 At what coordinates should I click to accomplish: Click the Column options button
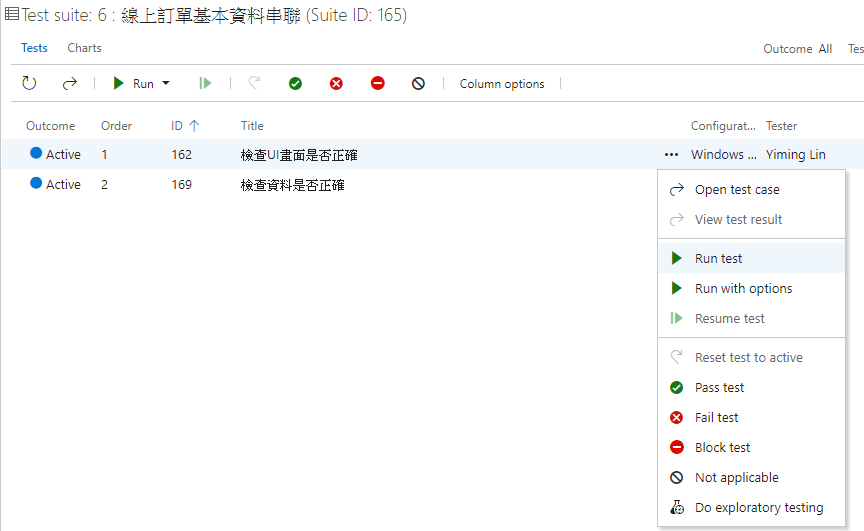(x=502, y=84)
